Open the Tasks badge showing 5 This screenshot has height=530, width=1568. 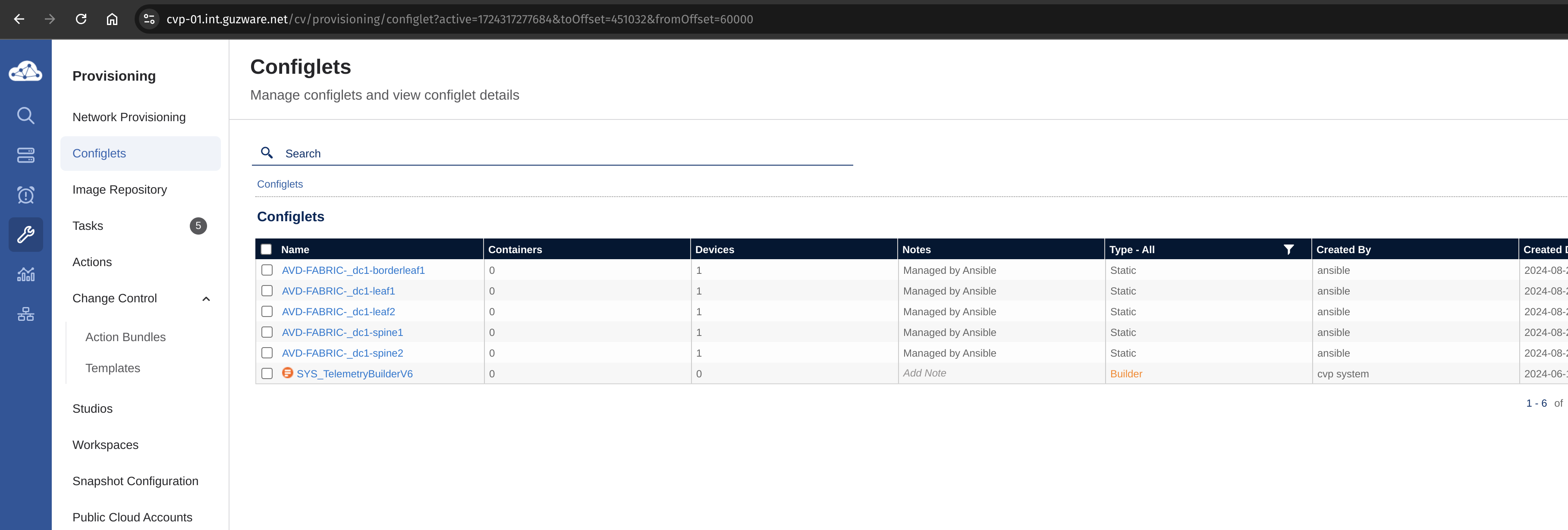198,226
